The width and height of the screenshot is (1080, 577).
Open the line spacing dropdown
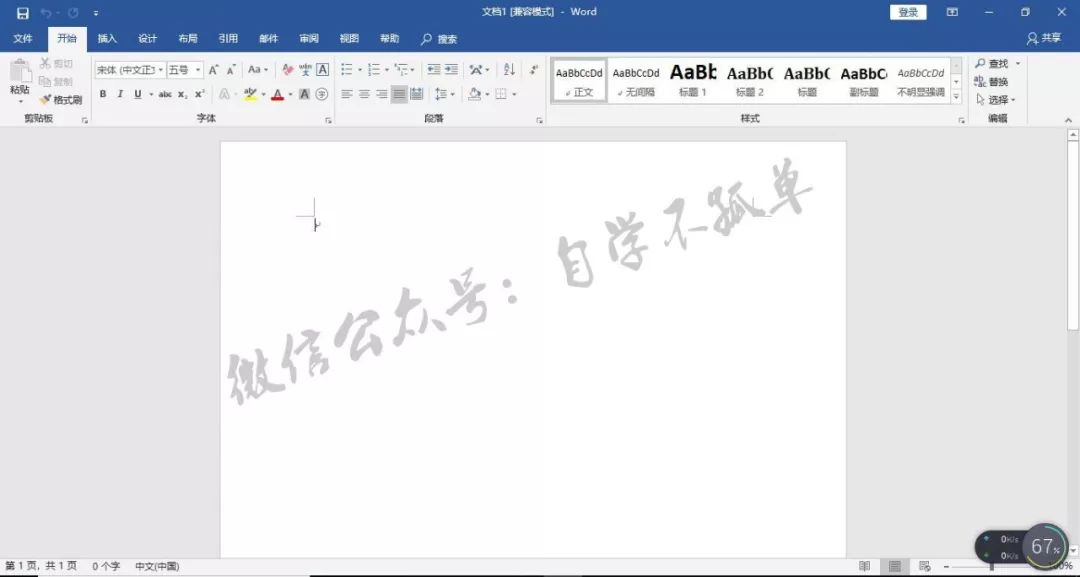point(444,94)
